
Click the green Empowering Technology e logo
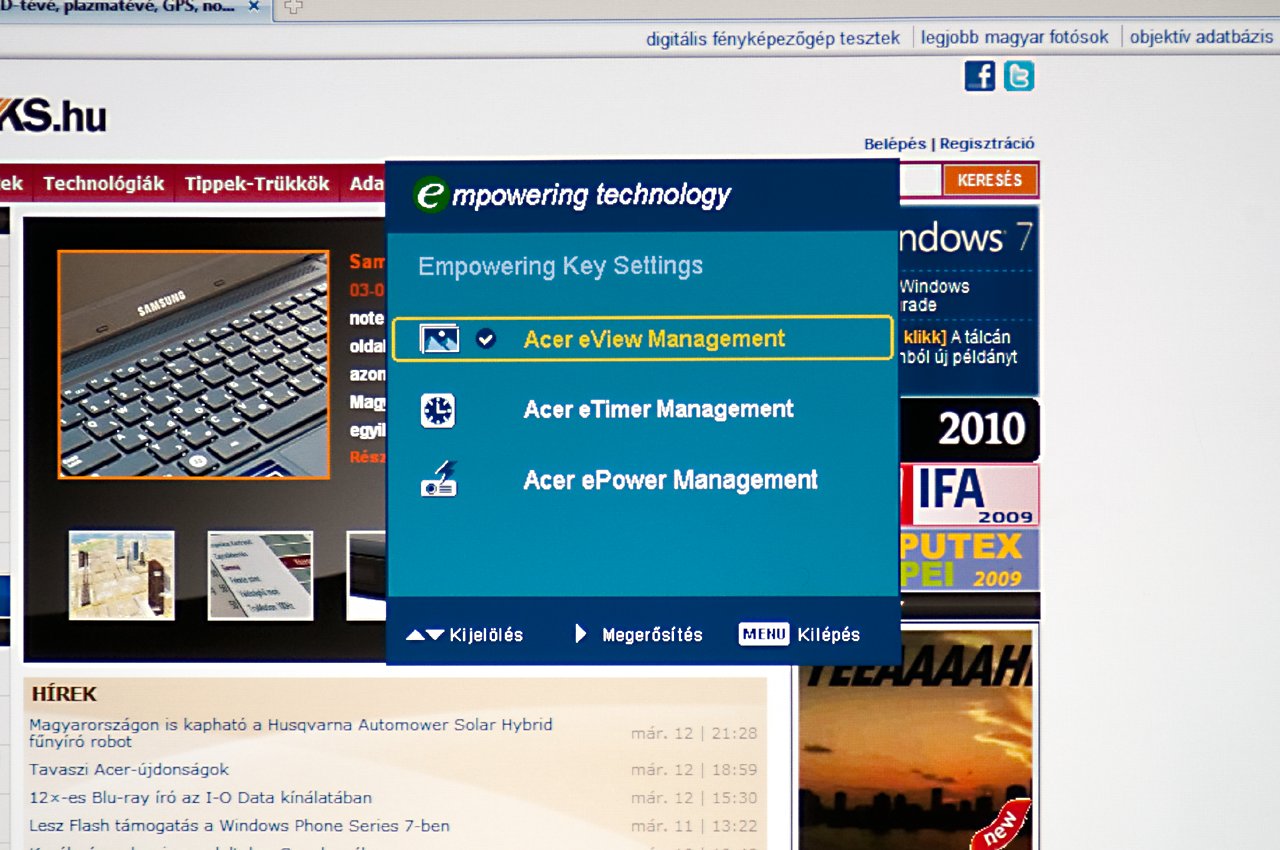click(431, 194)
